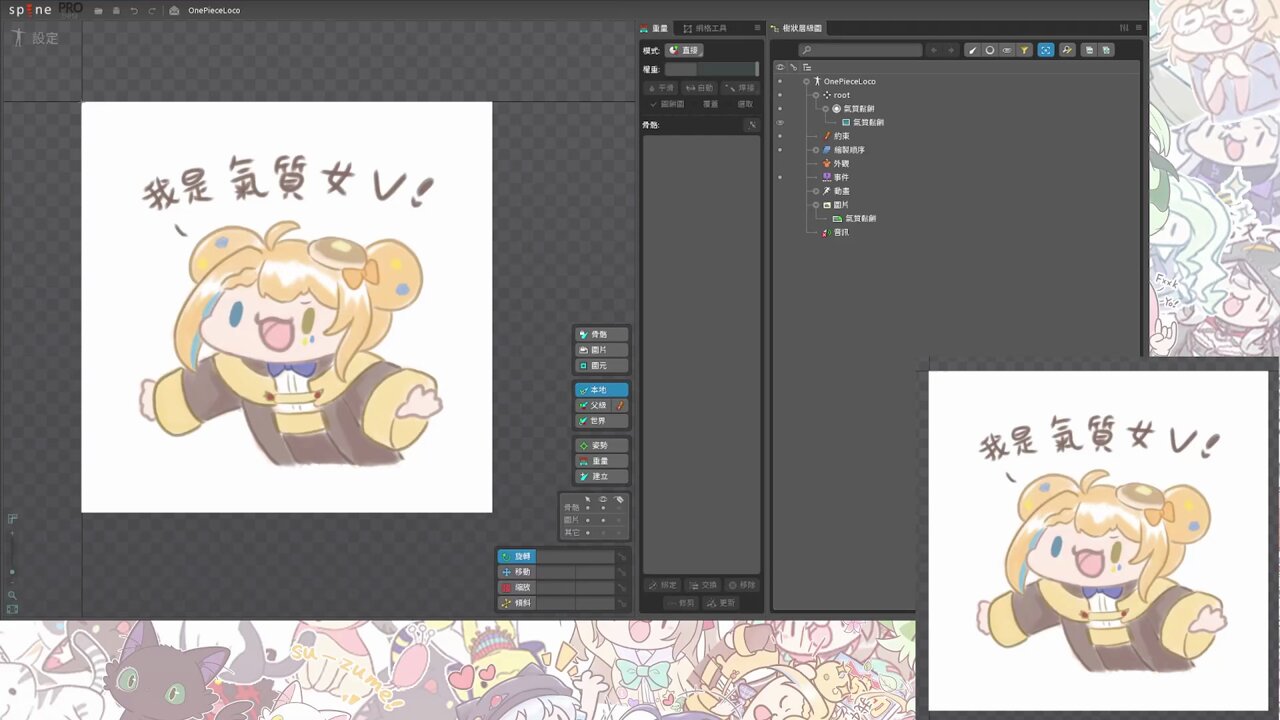Screen dimensions: 1280x720
Task: Open the 直接 mode dropdown
Action: [x=686, y=49]
